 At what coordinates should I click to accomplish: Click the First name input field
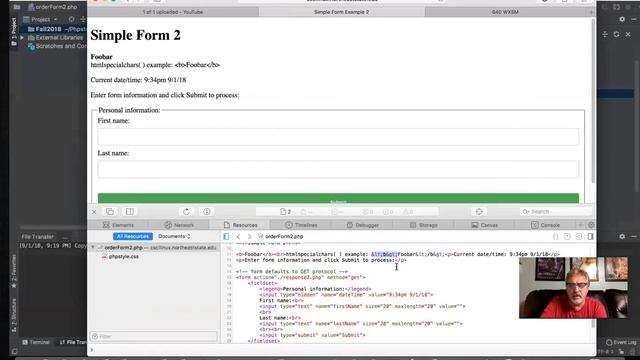338,137
